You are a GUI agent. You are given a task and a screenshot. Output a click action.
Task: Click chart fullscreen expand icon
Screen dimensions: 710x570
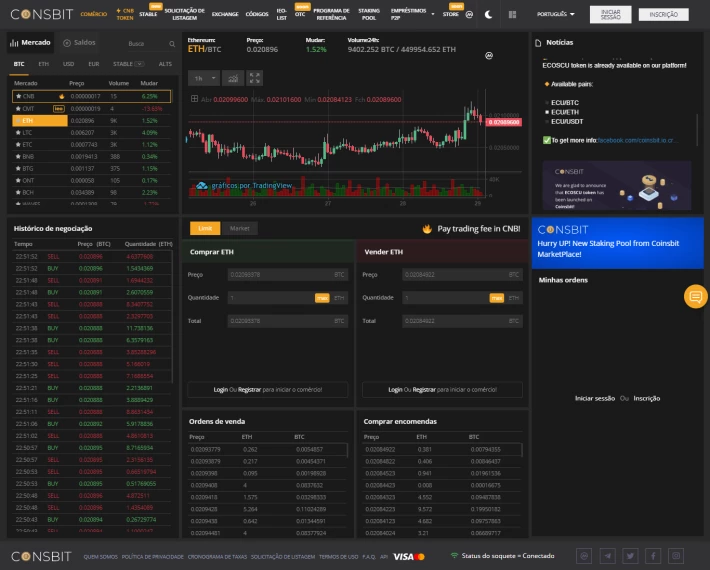[254, 78]
